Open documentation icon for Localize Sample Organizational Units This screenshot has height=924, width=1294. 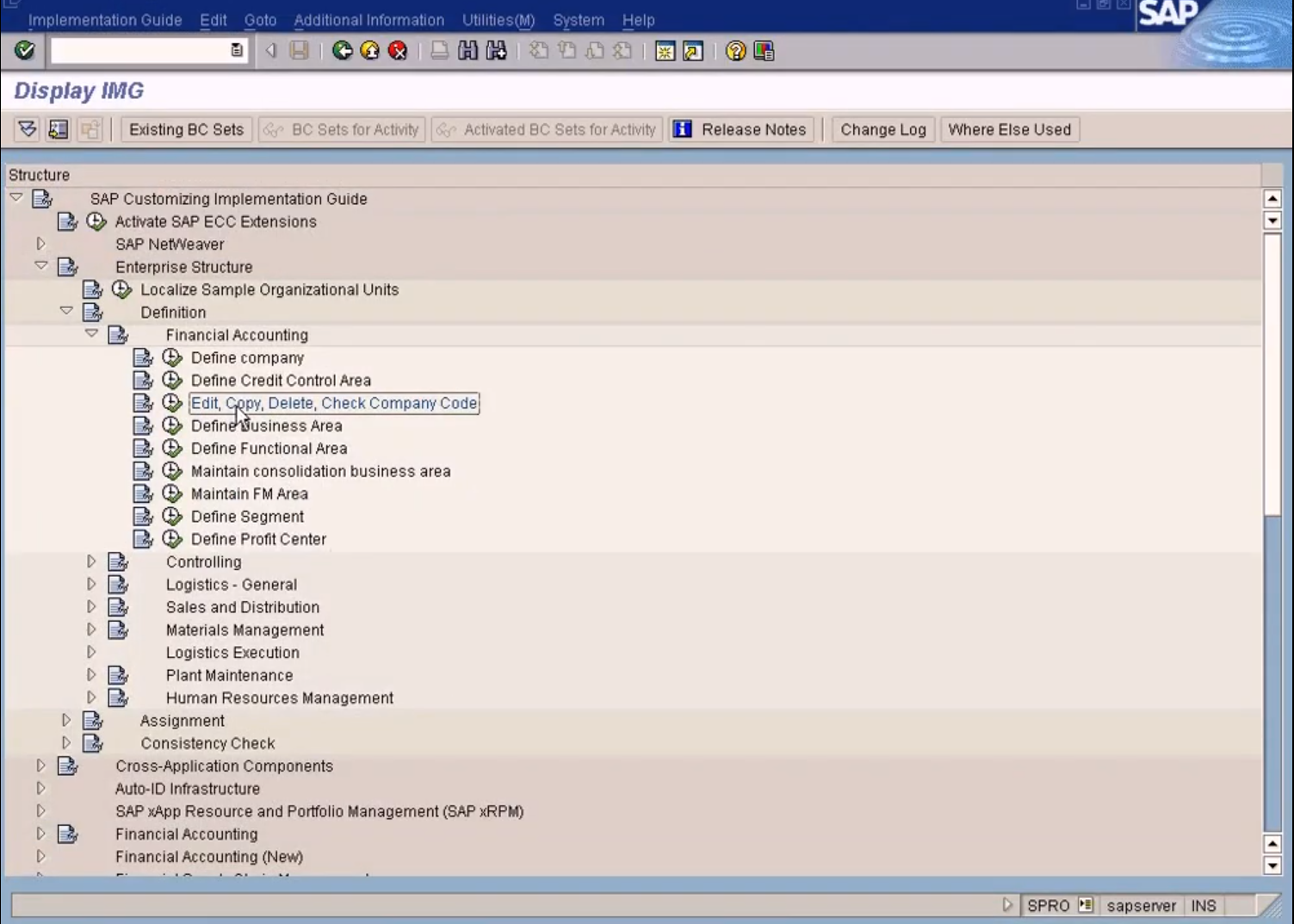(92, 289)
